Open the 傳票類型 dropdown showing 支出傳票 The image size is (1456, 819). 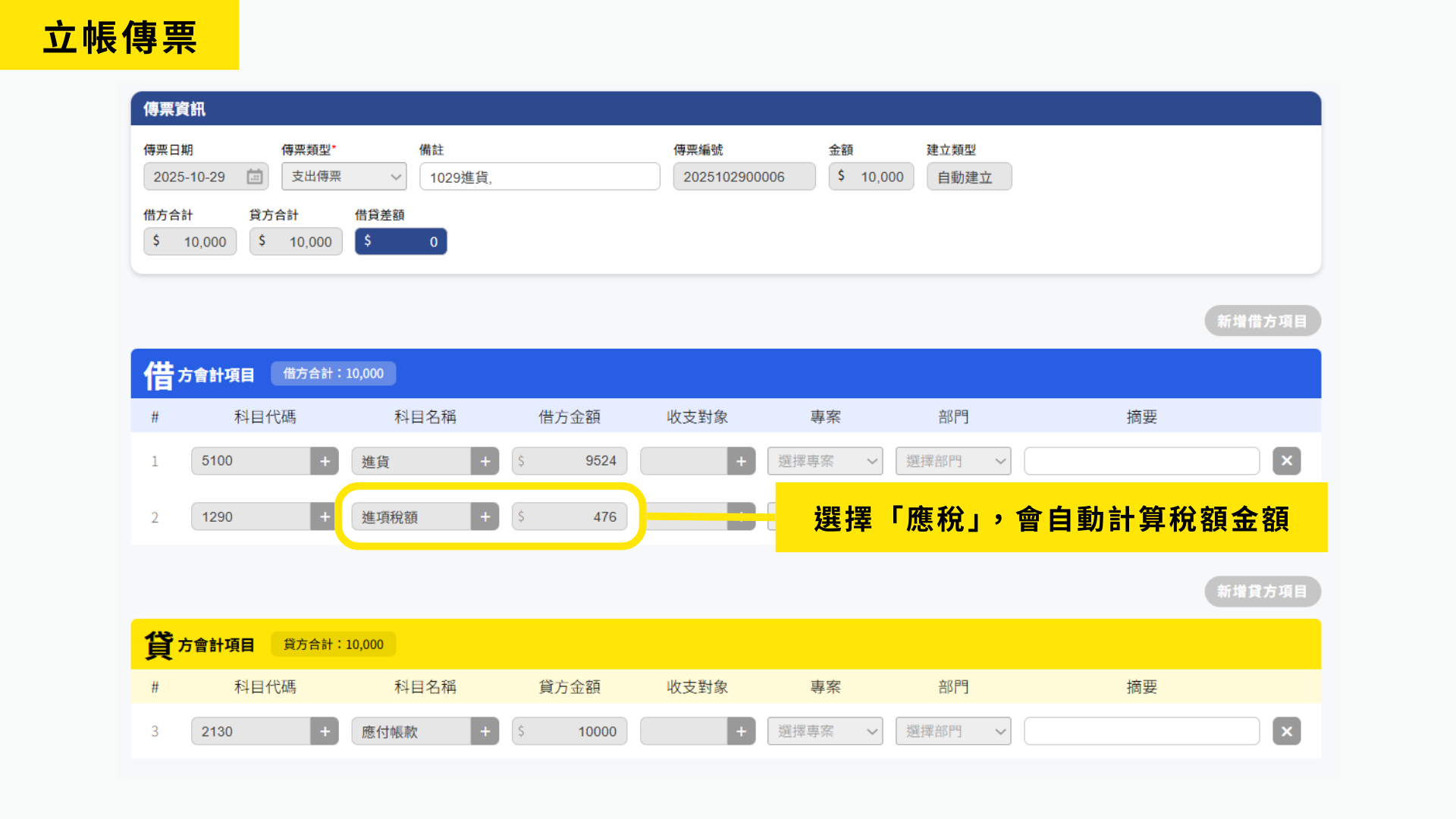[344, 177]
